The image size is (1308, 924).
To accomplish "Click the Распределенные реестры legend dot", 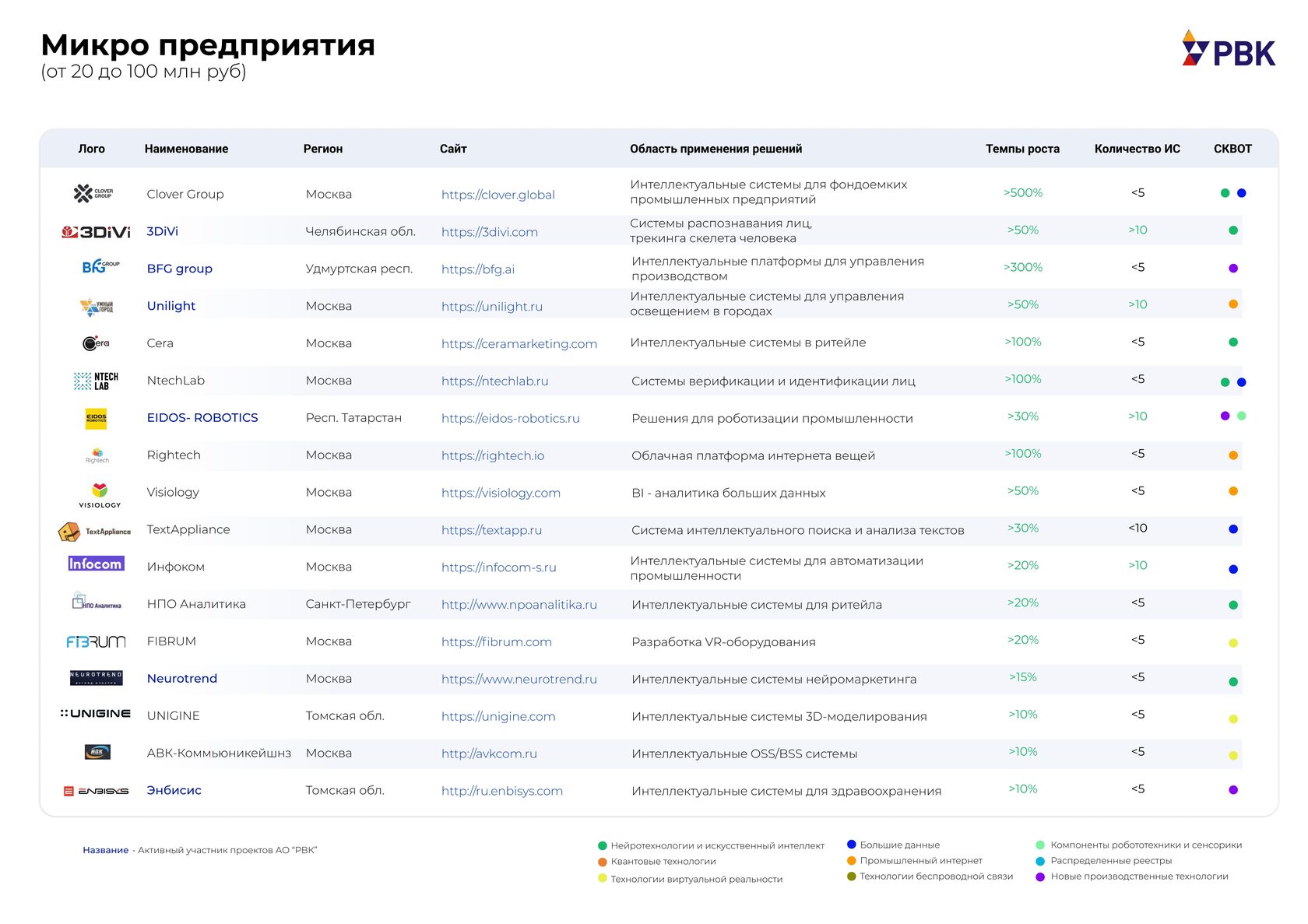I will pos(1040,861).
